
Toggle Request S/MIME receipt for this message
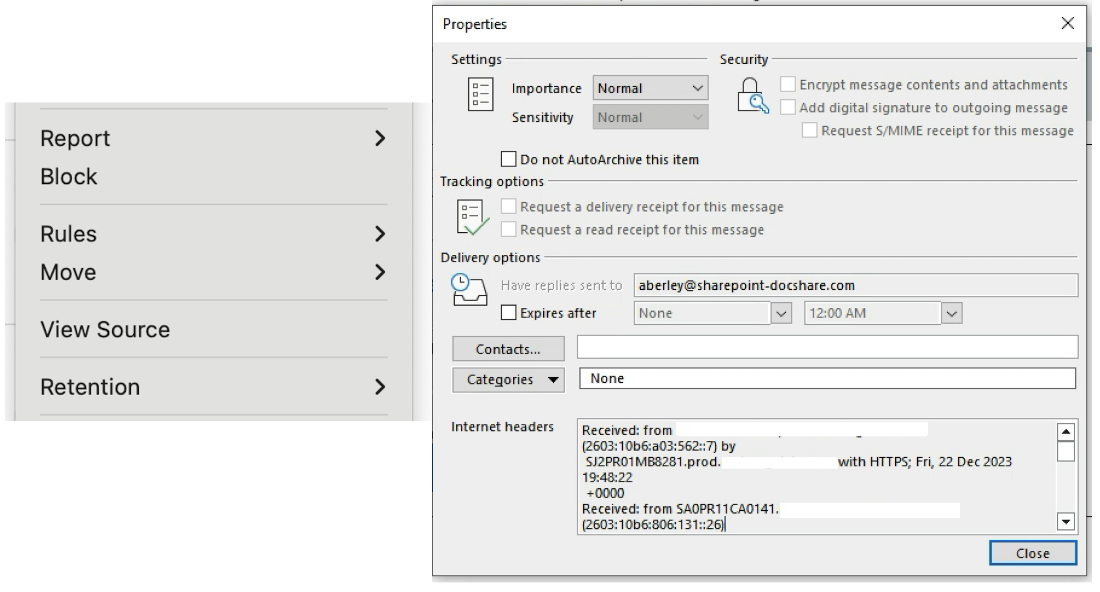[810, 130]
